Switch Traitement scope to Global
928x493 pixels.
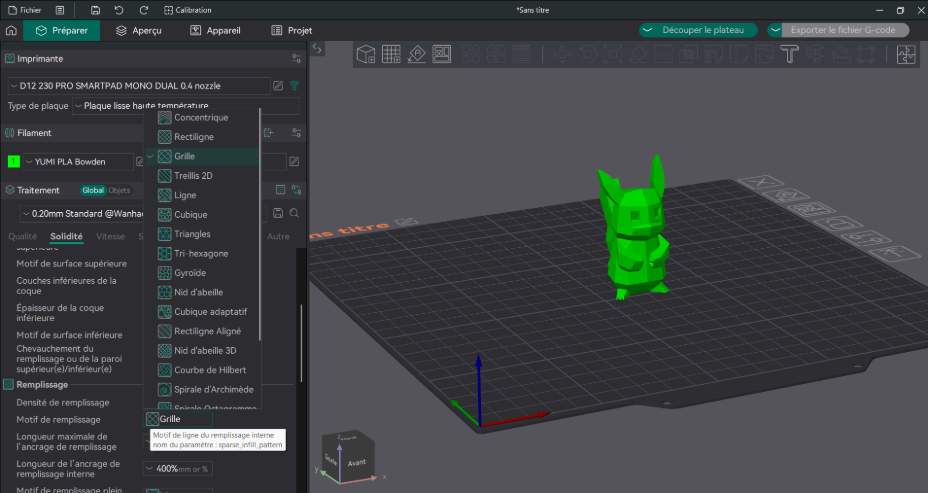[93, 190]
